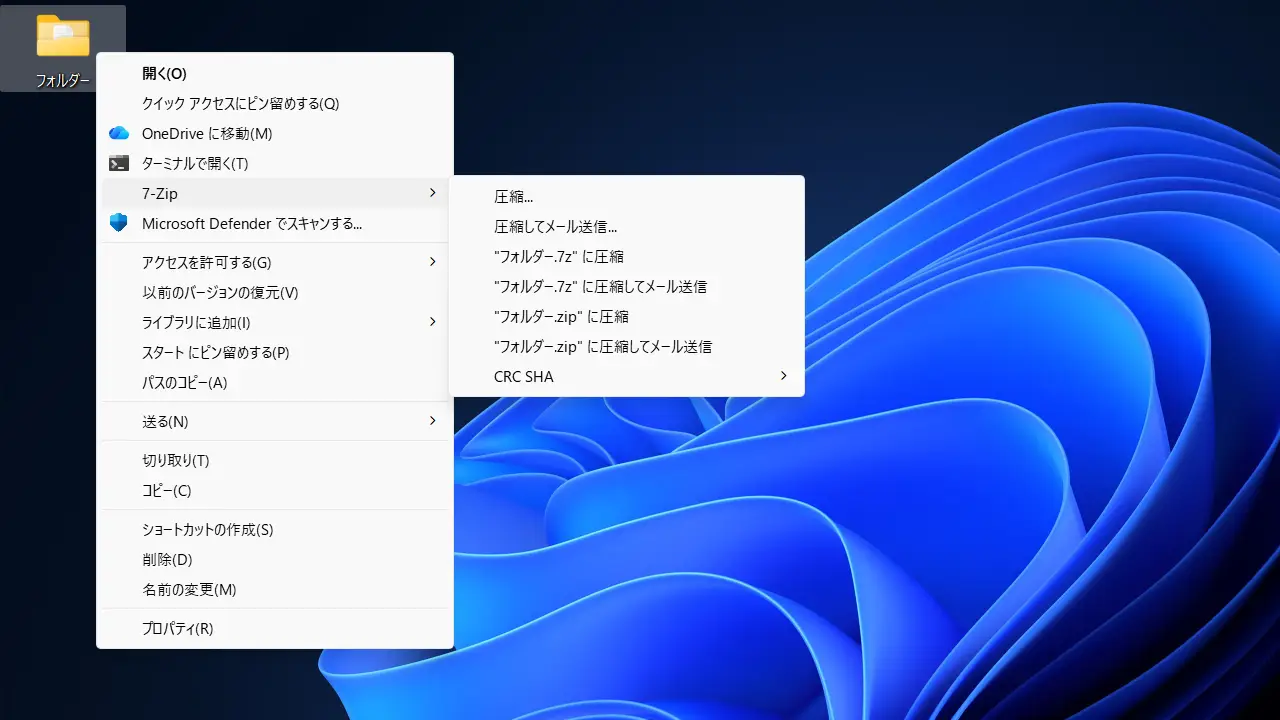Select the フォルダー desktop folder icon

(63, 37)
